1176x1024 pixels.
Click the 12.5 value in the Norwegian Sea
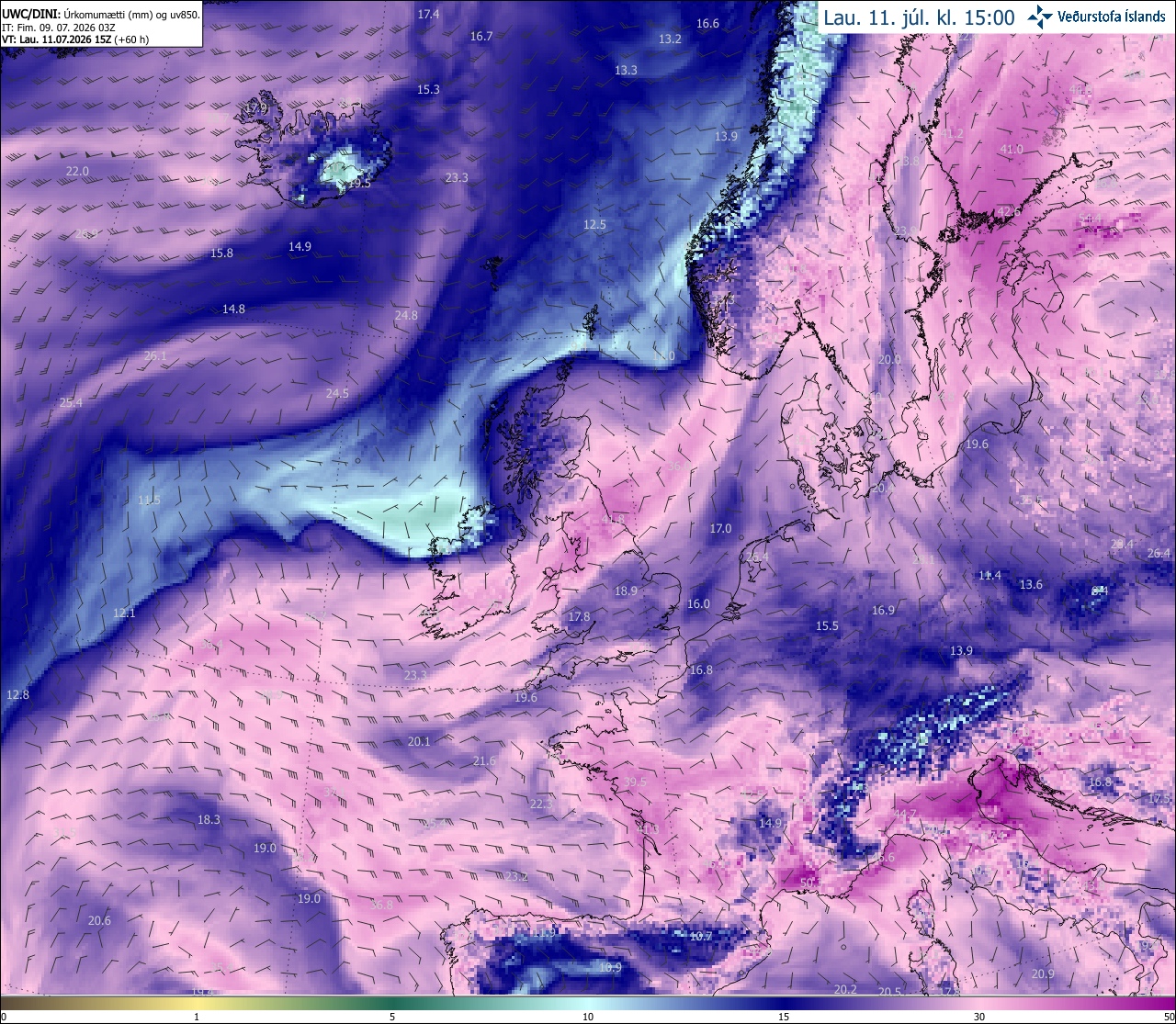[594, 225]
